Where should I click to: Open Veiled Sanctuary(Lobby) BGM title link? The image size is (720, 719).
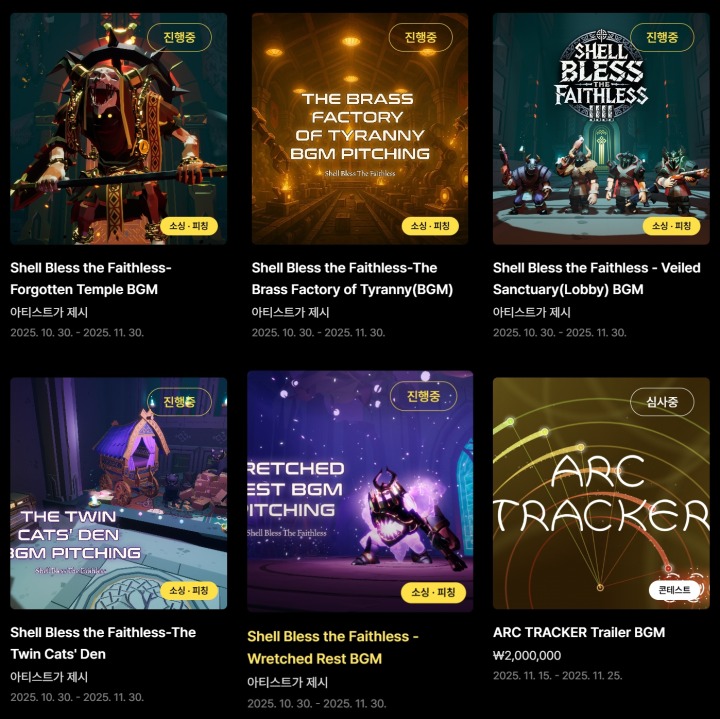pyautogui.click(x=596, y=279)
